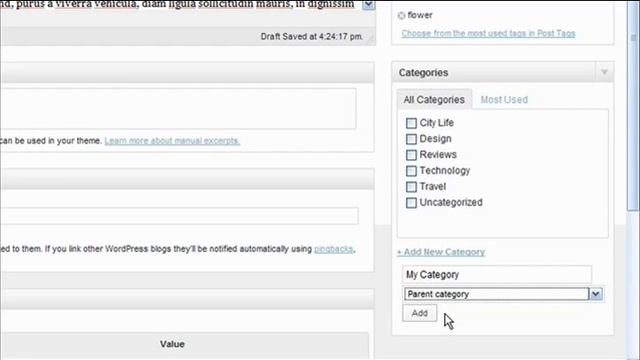Check the Travel category
Viewport: 640px width, 360px height.
tap(411, 187)
